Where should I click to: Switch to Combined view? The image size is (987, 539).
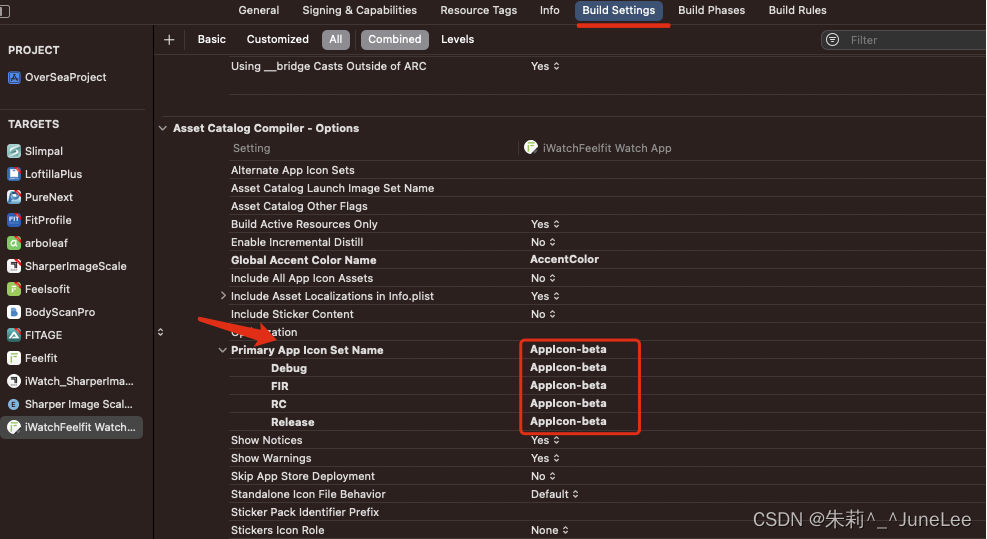pos(395,40)
